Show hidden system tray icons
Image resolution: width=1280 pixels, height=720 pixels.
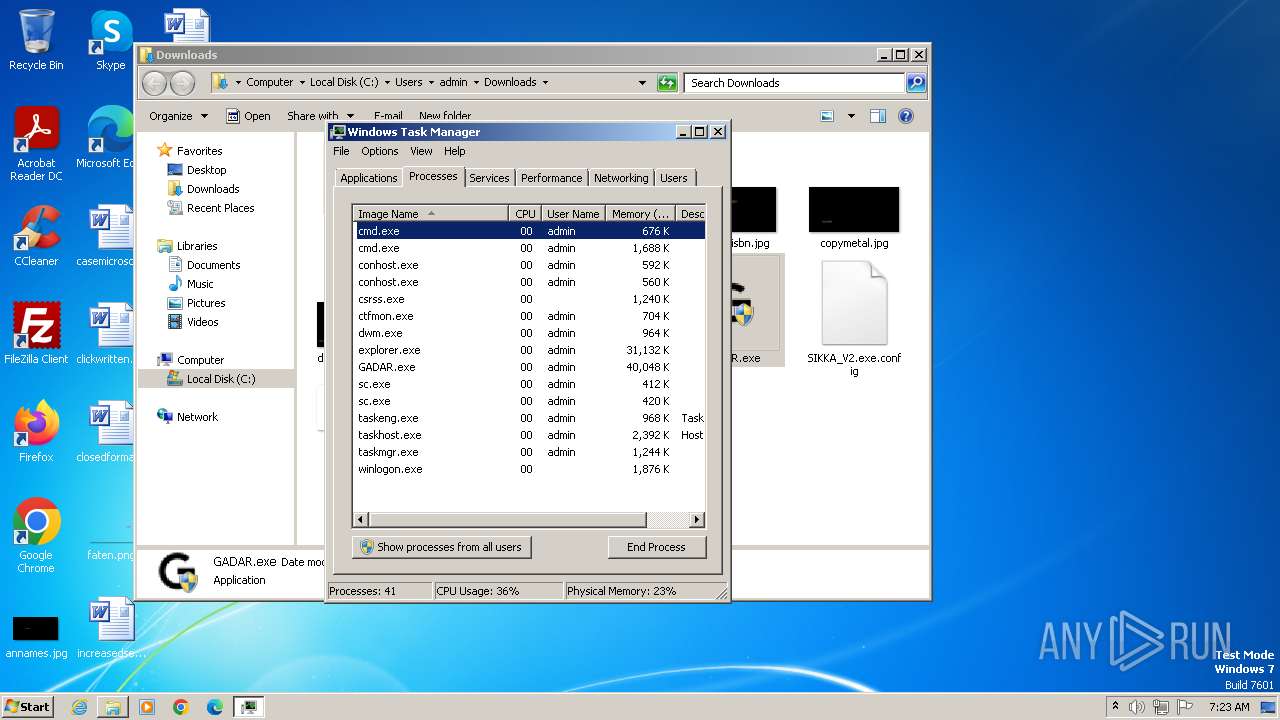[1115, 707]
